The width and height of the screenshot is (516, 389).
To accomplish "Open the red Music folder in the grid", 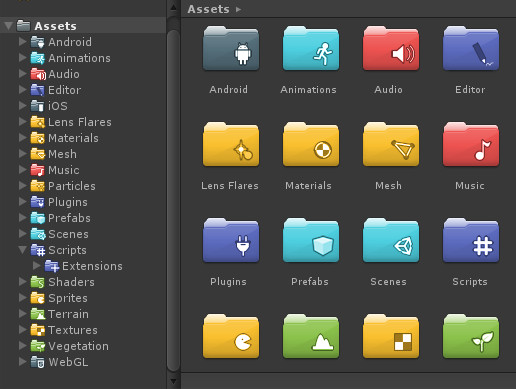I will pyautogui.click(x=471, y=145).
